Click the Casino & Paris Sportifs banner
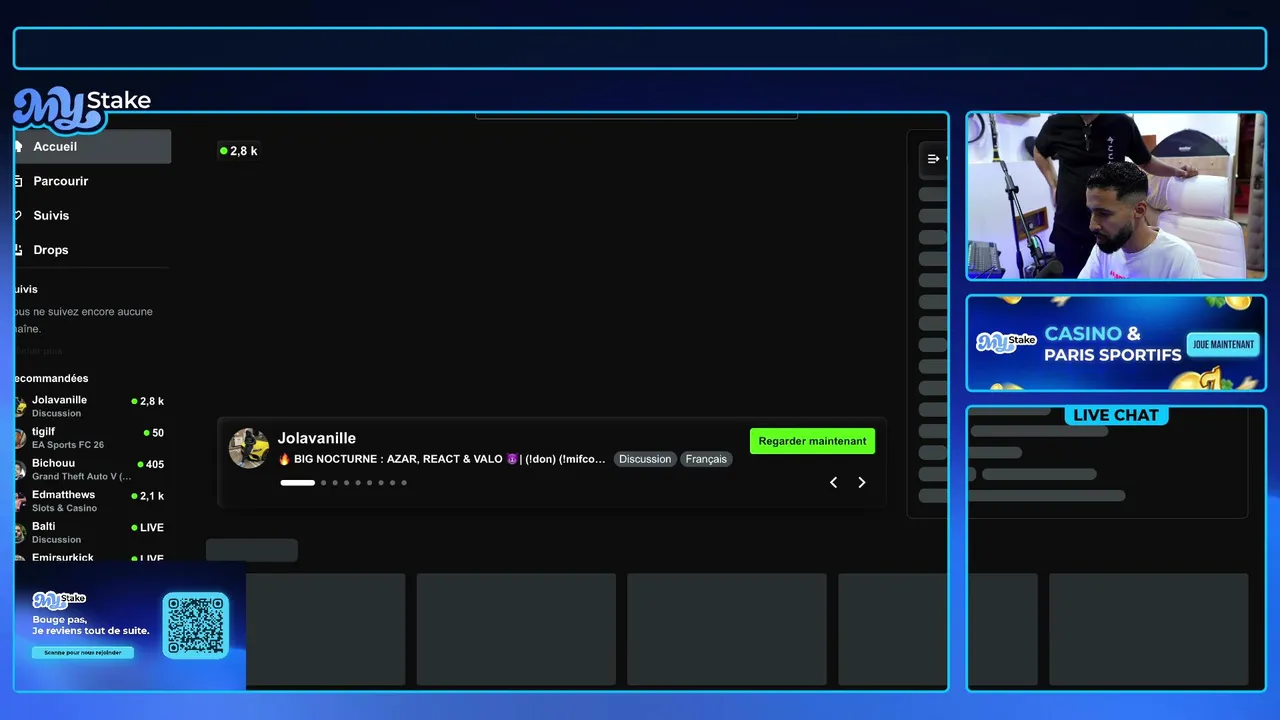The width and height of the screenshot is (1280, 720). point(1116,343)
